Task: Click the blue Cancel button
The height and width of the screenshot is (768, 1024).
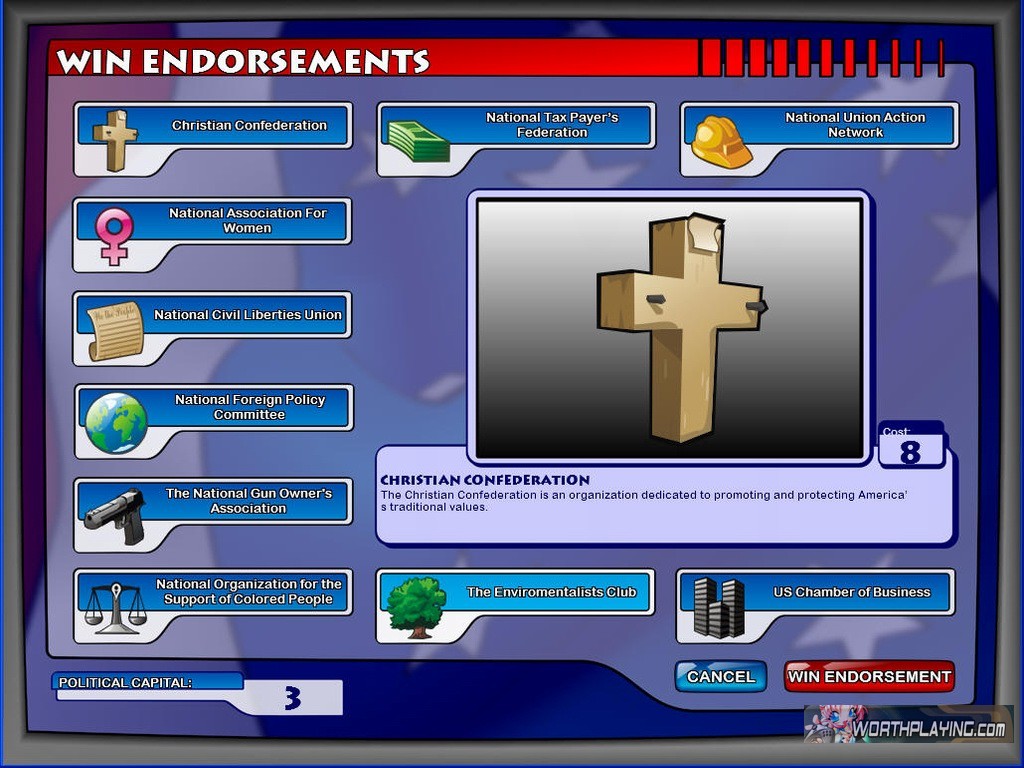Action: [720, 677]
